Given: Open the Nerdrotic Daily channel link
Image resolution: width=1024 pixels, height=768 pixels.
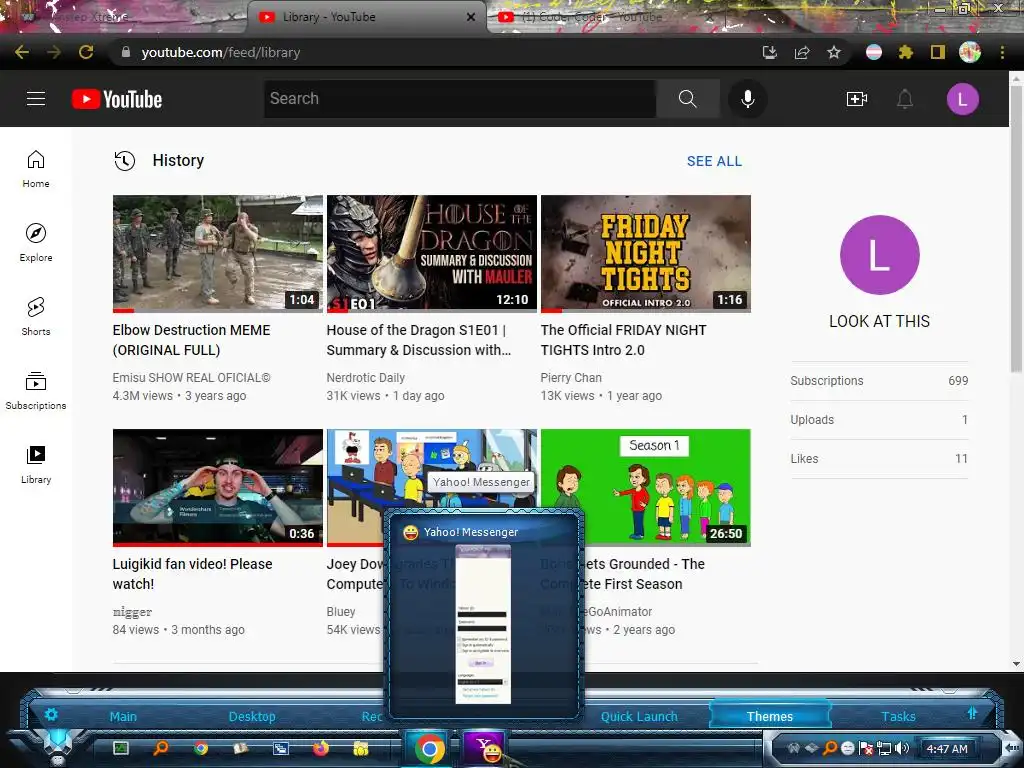Looking at the screenshot, I should pos(366,377).
